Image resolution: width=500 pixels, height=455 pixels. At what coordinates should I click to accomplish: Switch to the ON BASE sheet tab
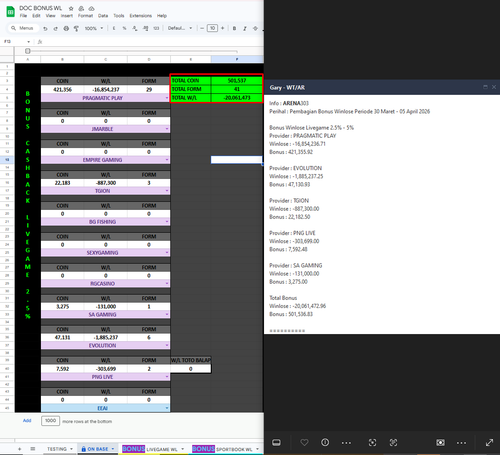tap(98, 449)
